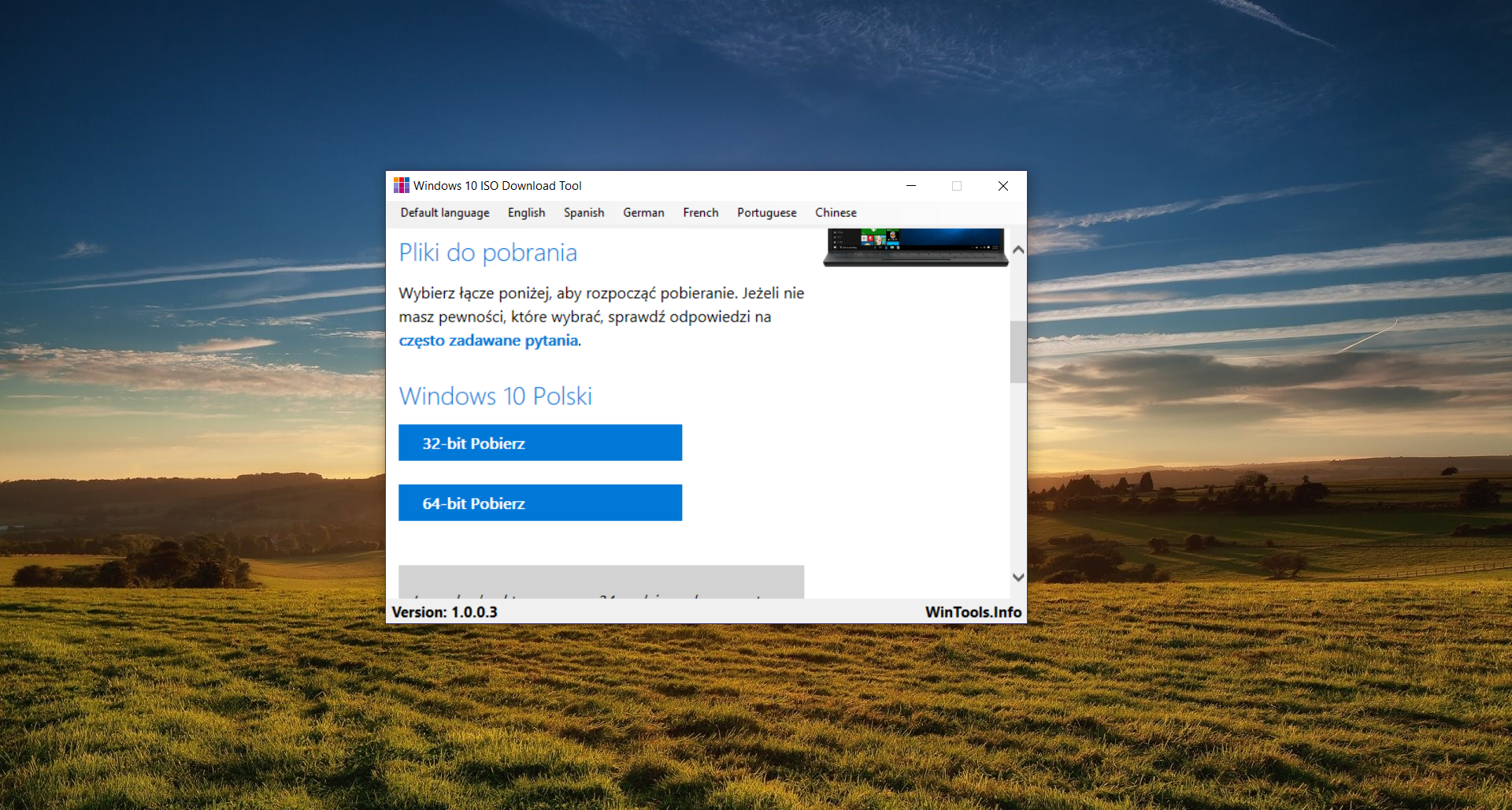Click the WinTools.Info label

[x=973, y=612]
